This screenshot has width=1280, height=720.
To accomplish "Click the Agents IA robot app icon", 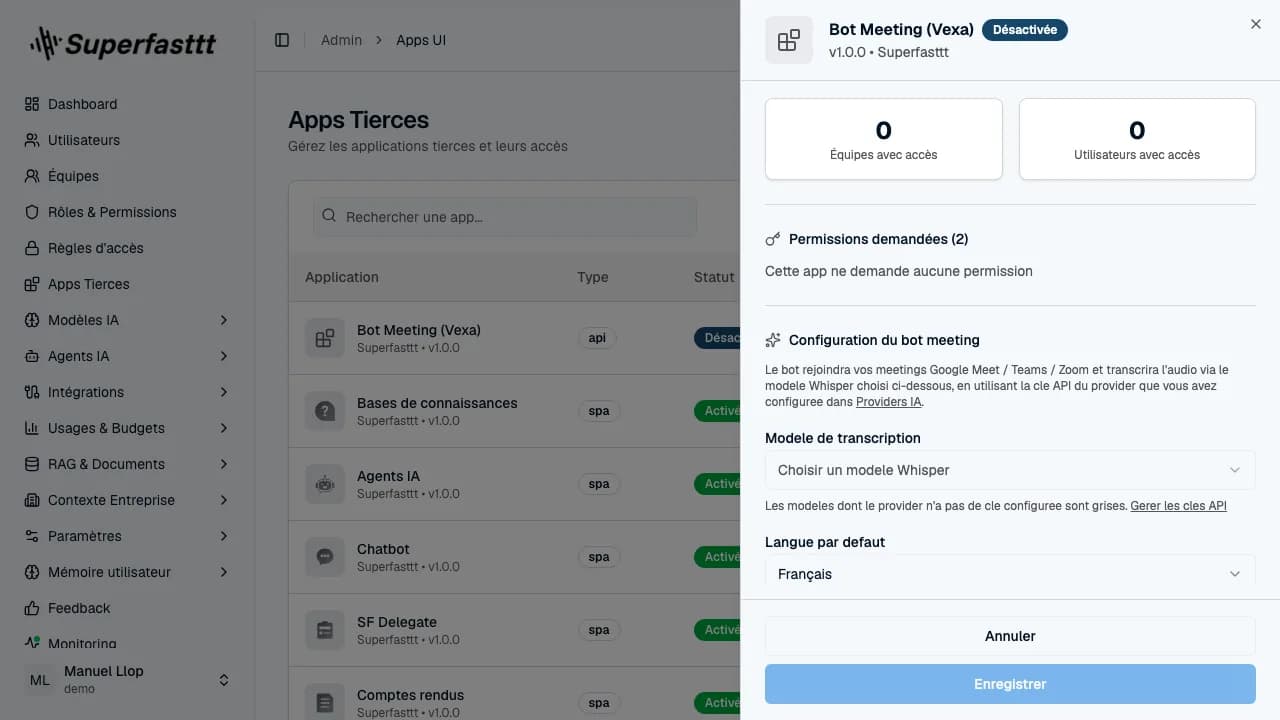I will tap(325, 484).
